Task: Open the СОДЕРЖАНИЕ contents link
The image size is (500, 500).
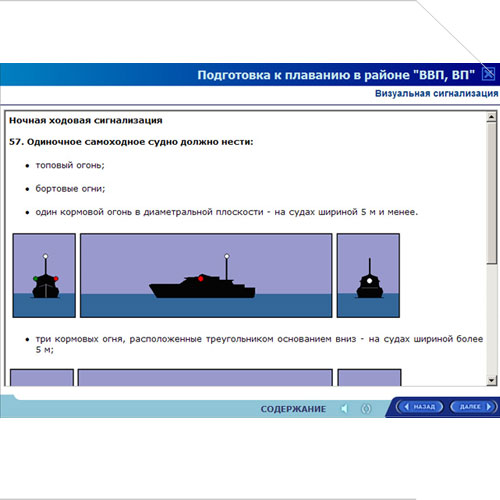Action: click(x=293, y=409)
